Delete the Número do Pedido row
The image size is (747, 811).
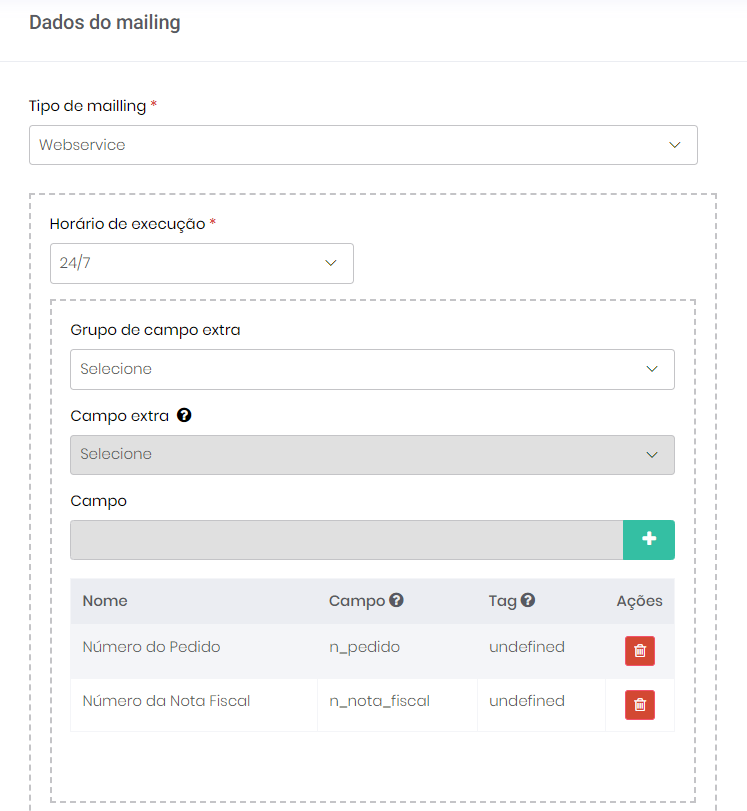point(640,651)
